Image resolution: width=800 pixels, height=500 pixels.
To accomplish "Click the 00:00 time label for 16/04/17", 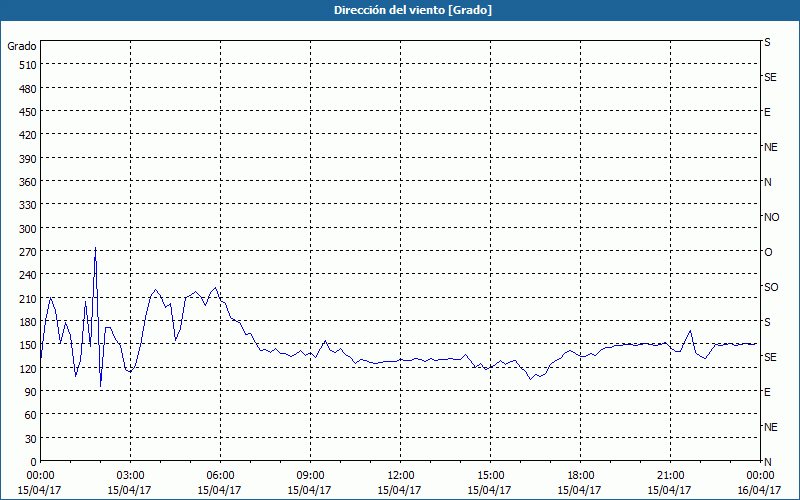I will (760, 476).
